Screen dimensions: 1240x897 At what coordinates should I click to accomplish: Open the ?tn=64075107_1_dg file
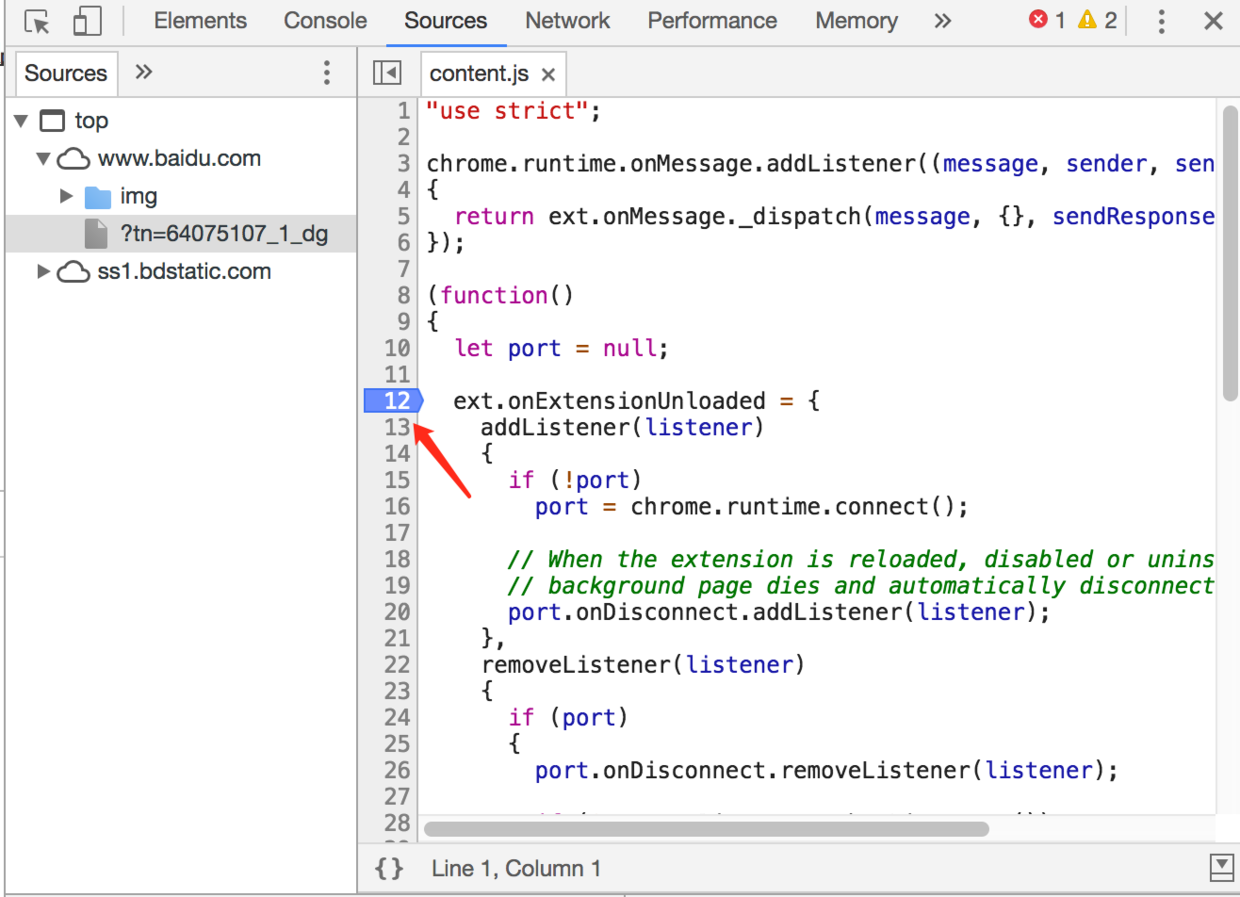click(224, 234)
